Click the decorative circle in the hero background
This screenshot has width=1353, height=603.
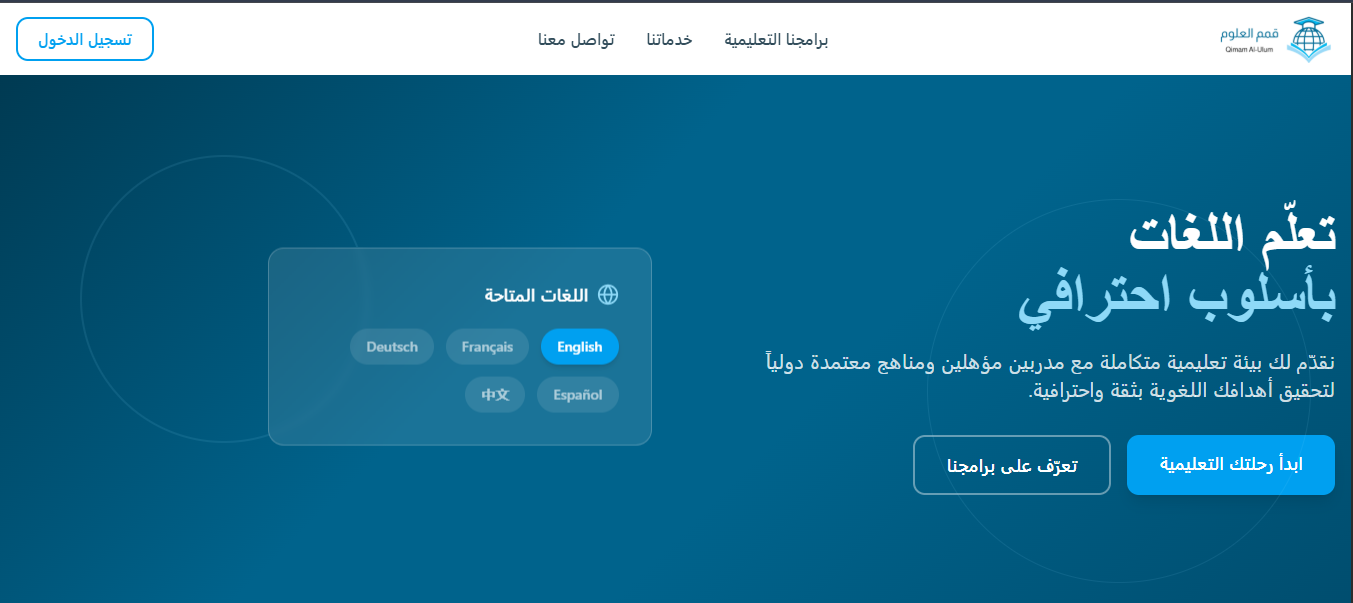click(x=220, y=300)
